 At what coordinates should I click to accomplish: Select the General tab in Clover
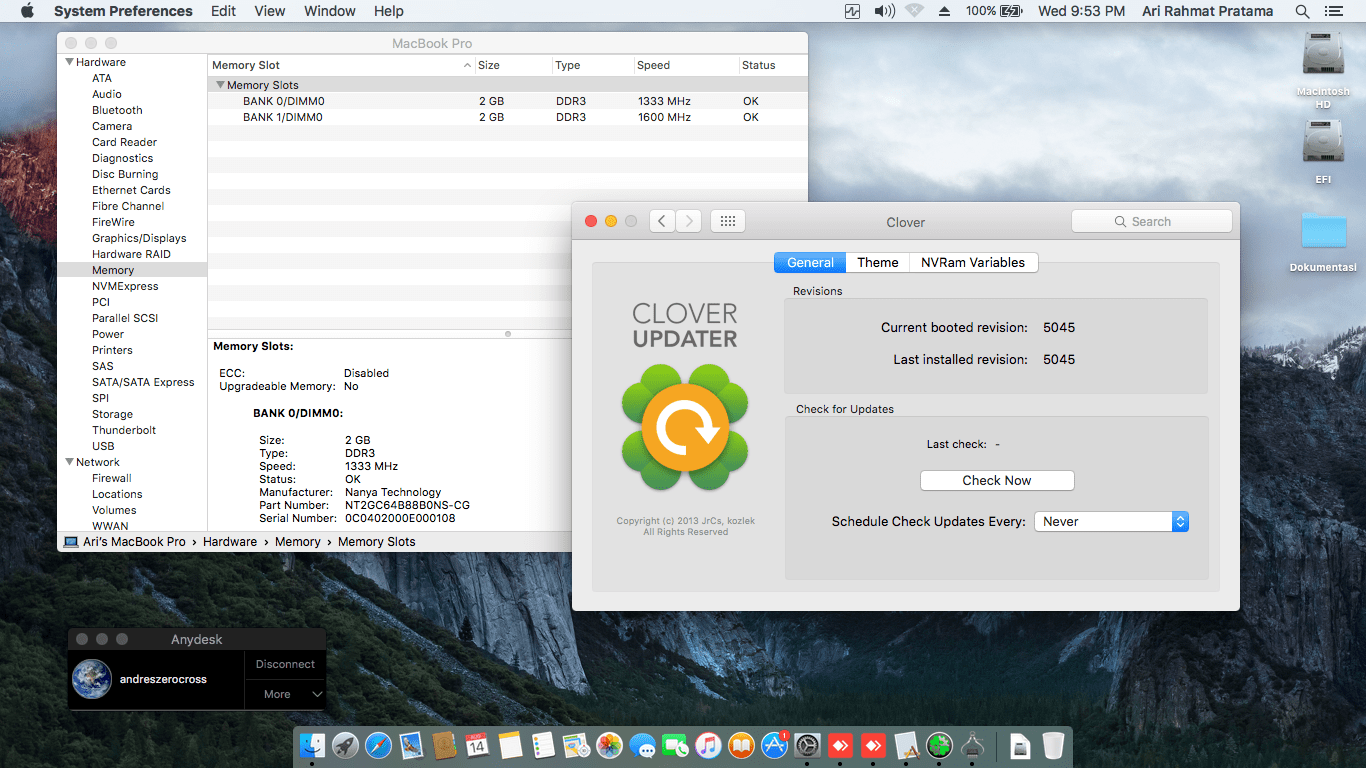point(810,262)
